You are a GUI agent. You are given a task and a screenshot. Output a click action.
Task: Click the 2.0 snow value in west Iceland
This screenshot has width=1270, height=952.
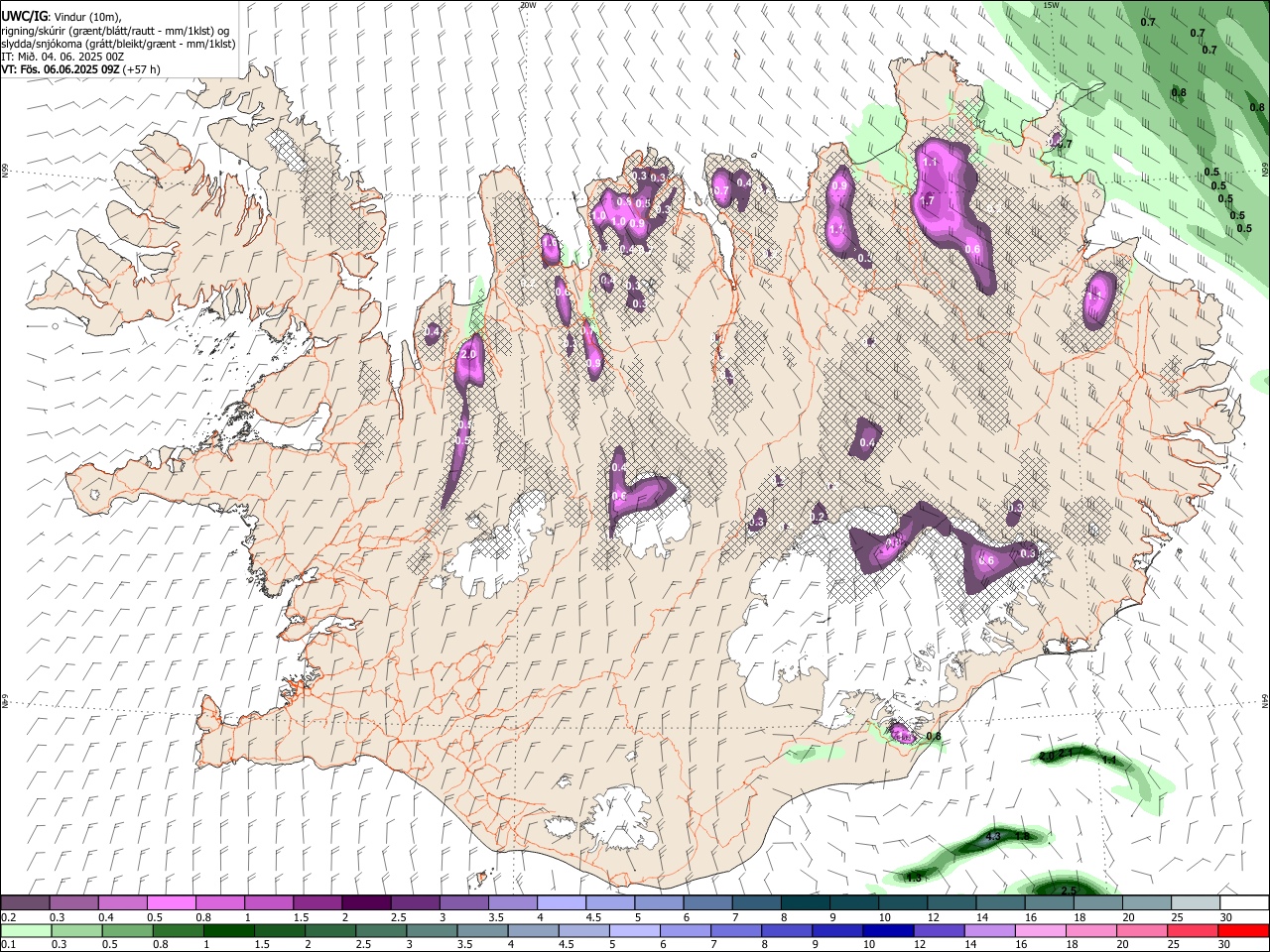coord(469,354)
